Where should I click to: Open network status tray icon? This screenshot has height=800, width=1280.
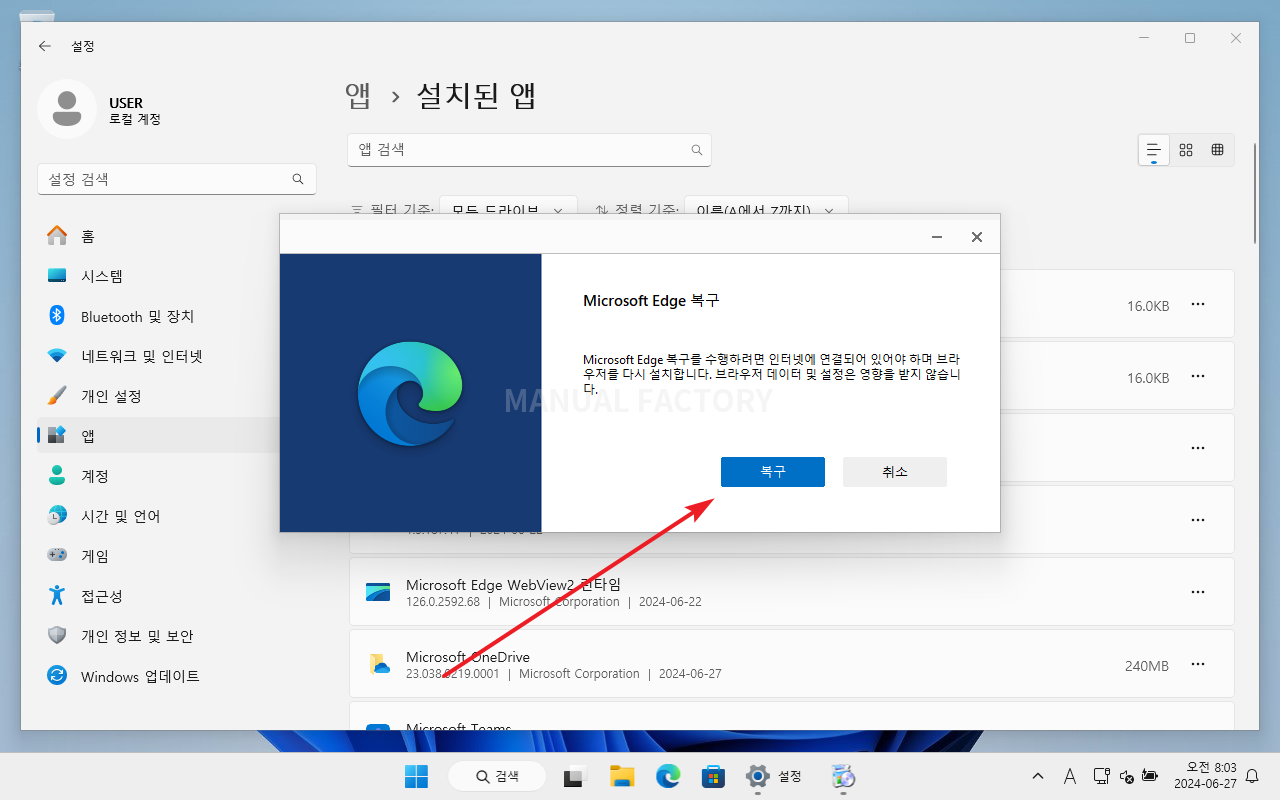[x=1101, y=776]
